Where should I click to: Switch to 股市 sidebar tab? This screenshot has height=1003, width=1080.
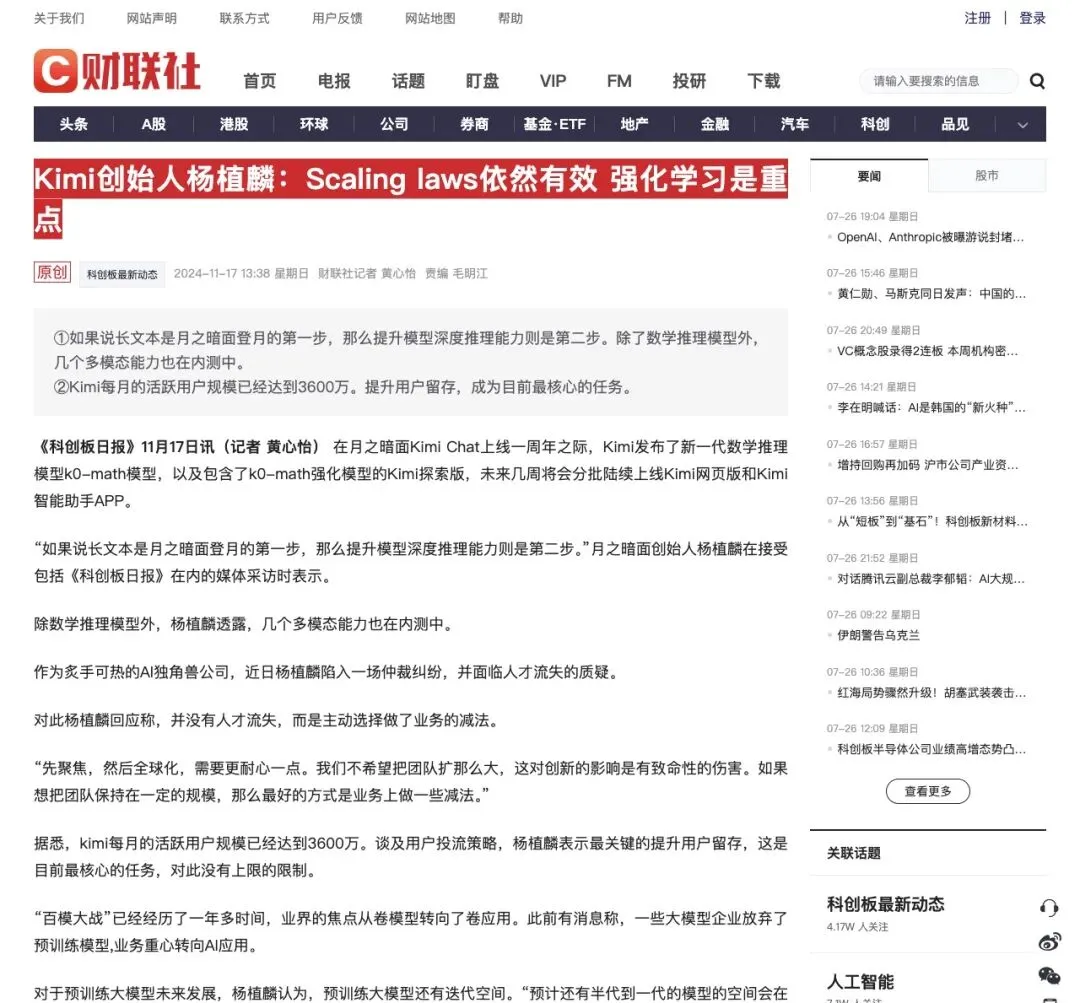(987, 176)
